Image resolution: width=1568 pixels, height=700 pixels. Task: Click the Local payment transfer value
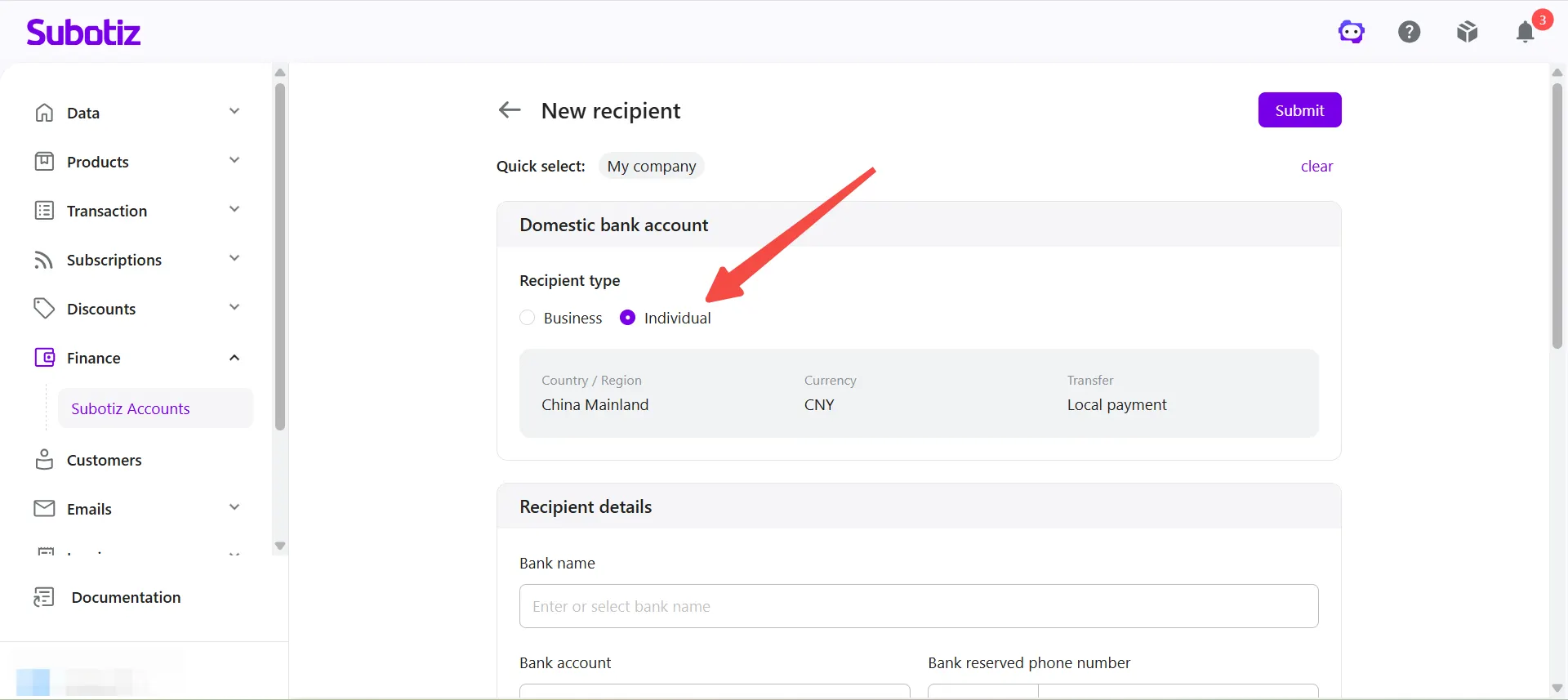coord(1116,404)
